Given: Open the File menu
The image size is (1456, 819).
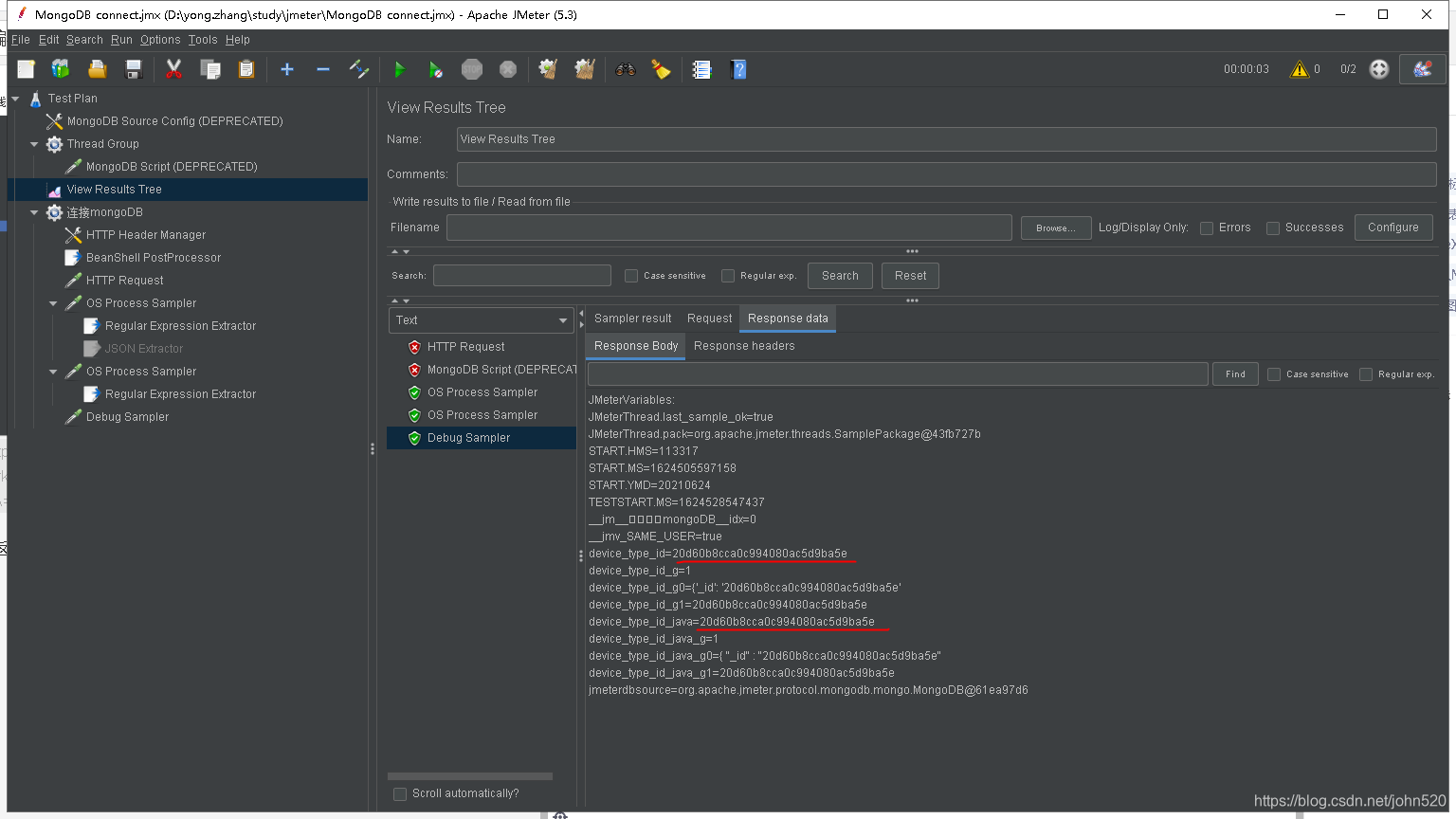Looking at the screenshot, I should 21,40.
